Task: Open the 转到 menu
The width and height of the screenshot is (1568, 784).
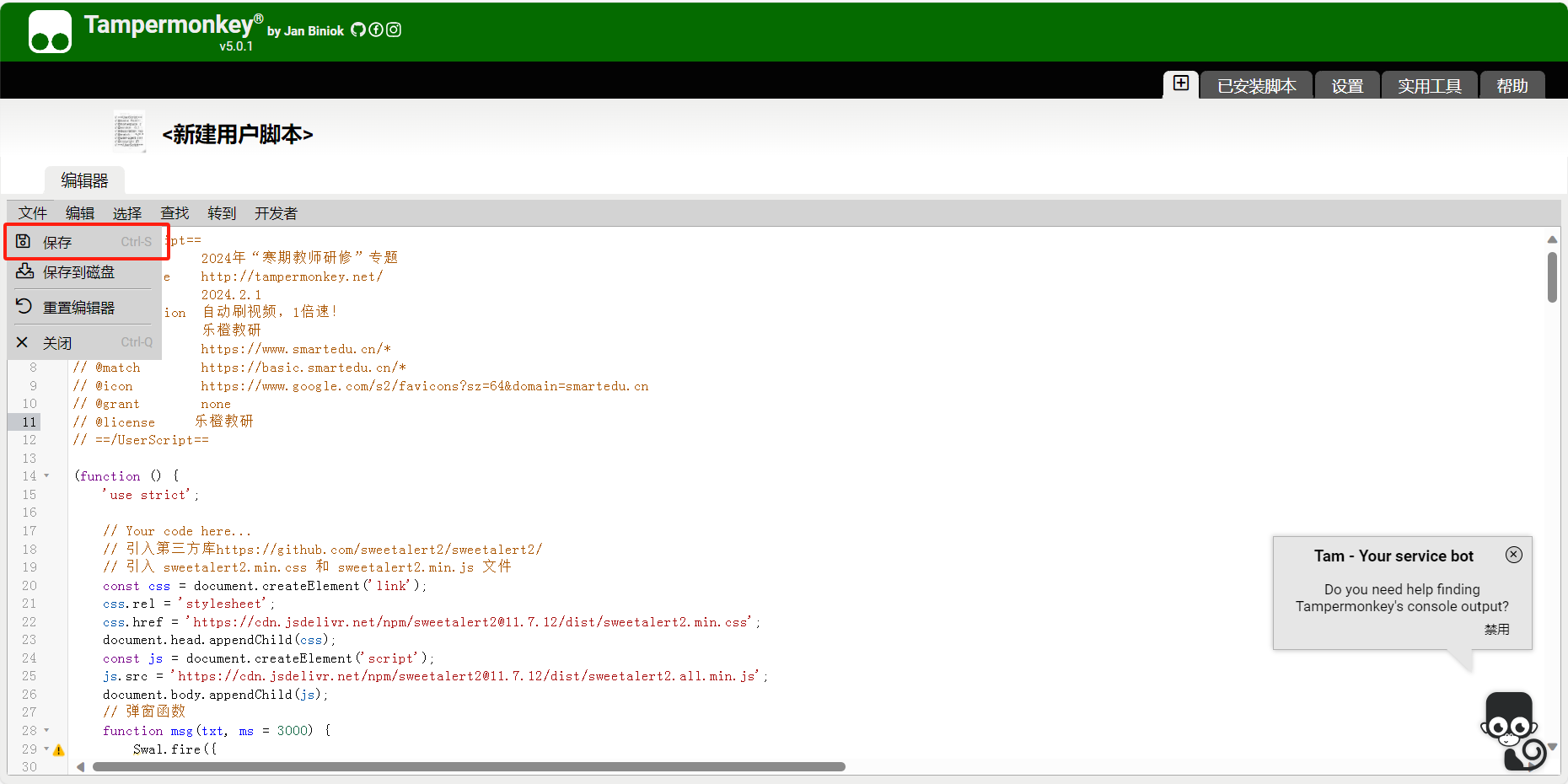Action: (x=222, y=213)
